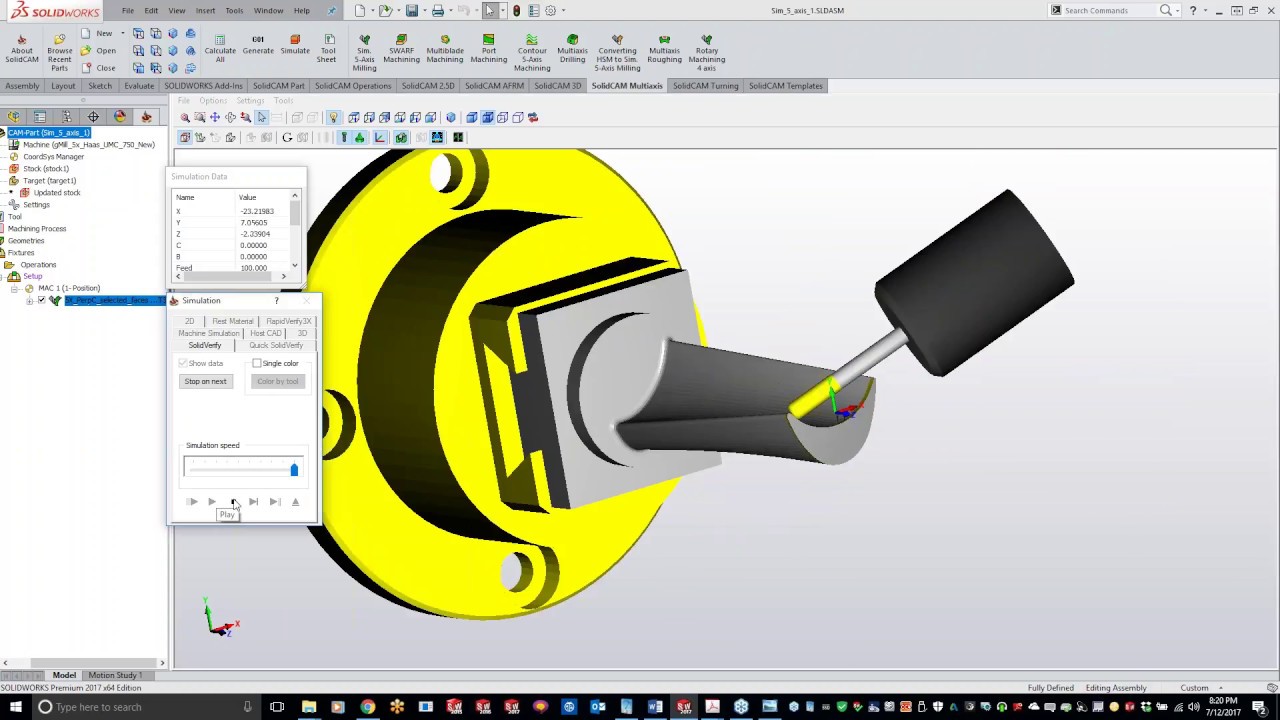
Task: Click the zoom magnifier in simulation toolbar
Action: [185, 117]
